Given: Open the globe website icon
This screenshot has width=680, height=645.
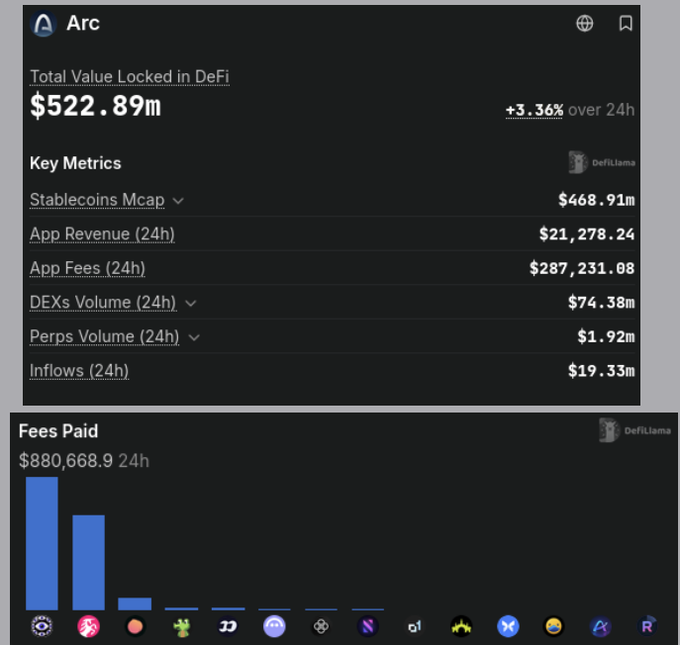Looking at the screenshot, I should [x=585, y=23].
